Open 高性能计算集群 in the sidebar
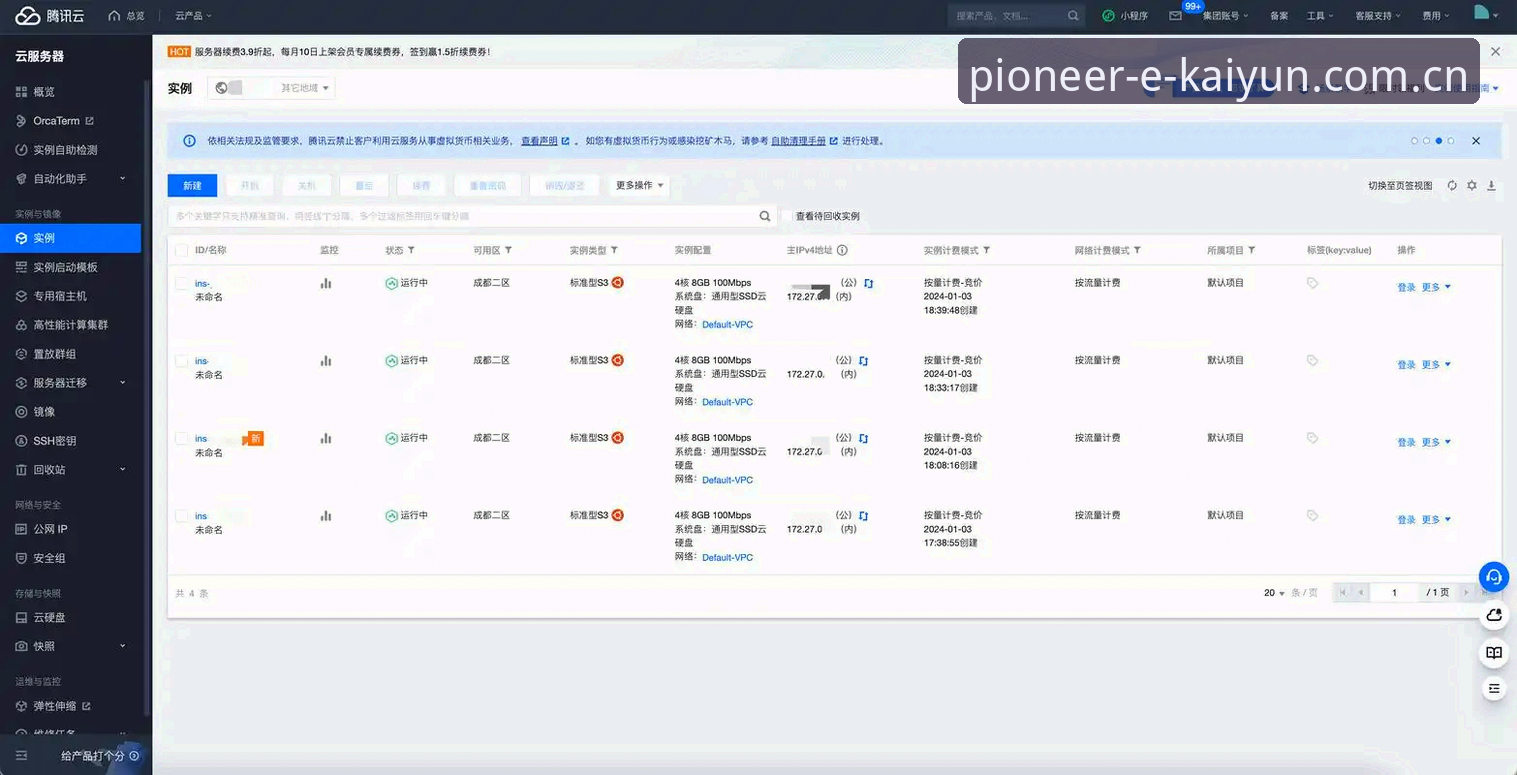The height and width of the screenshot is (775, 1517). pyautogui.click(x=70, y=325)
